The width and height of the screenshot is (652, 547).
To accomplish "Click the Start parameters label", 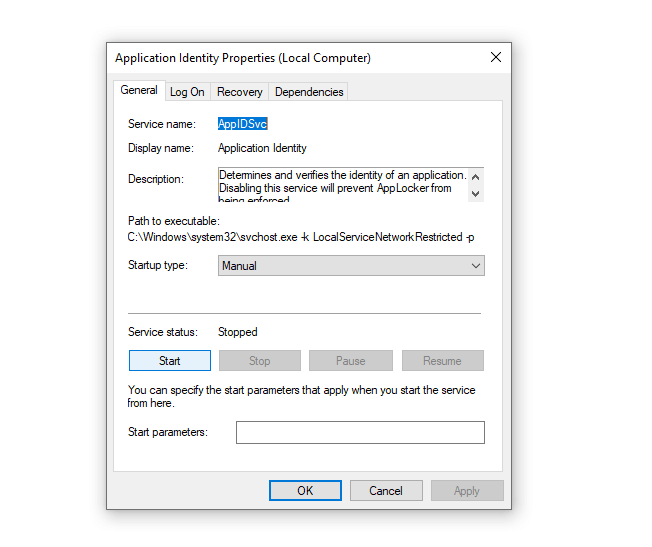I will tap(168, 432).
